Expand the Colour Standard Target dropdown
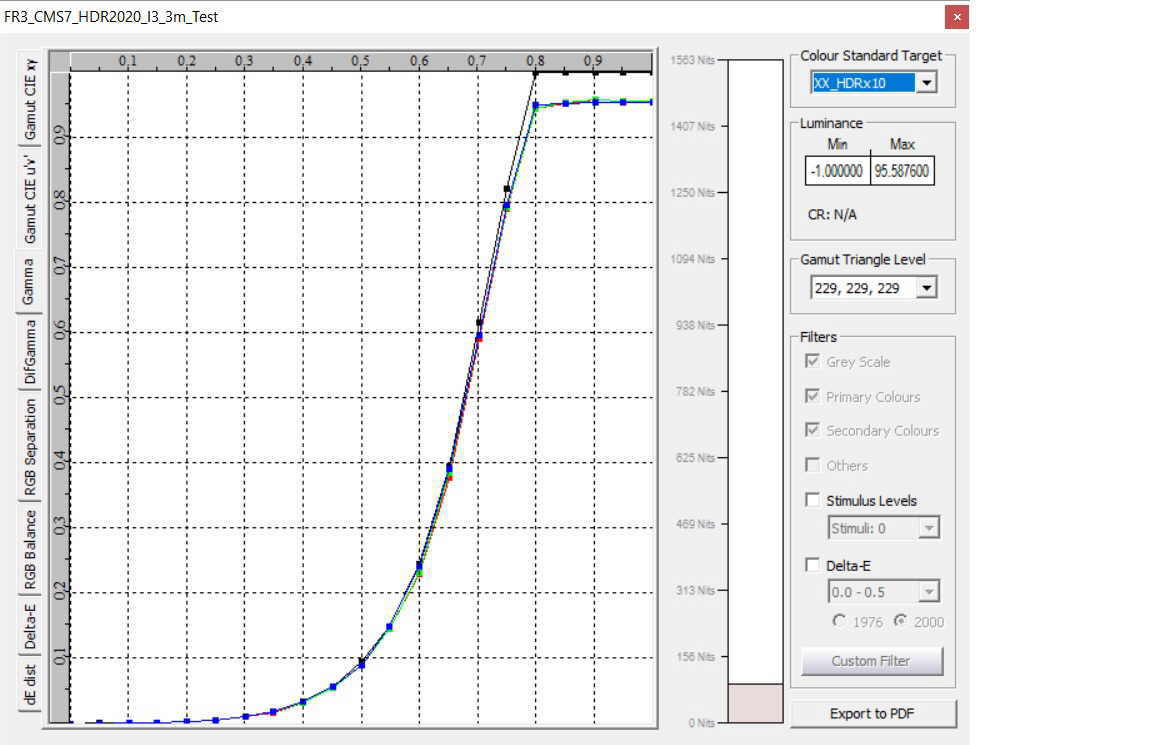 point(927,83)
